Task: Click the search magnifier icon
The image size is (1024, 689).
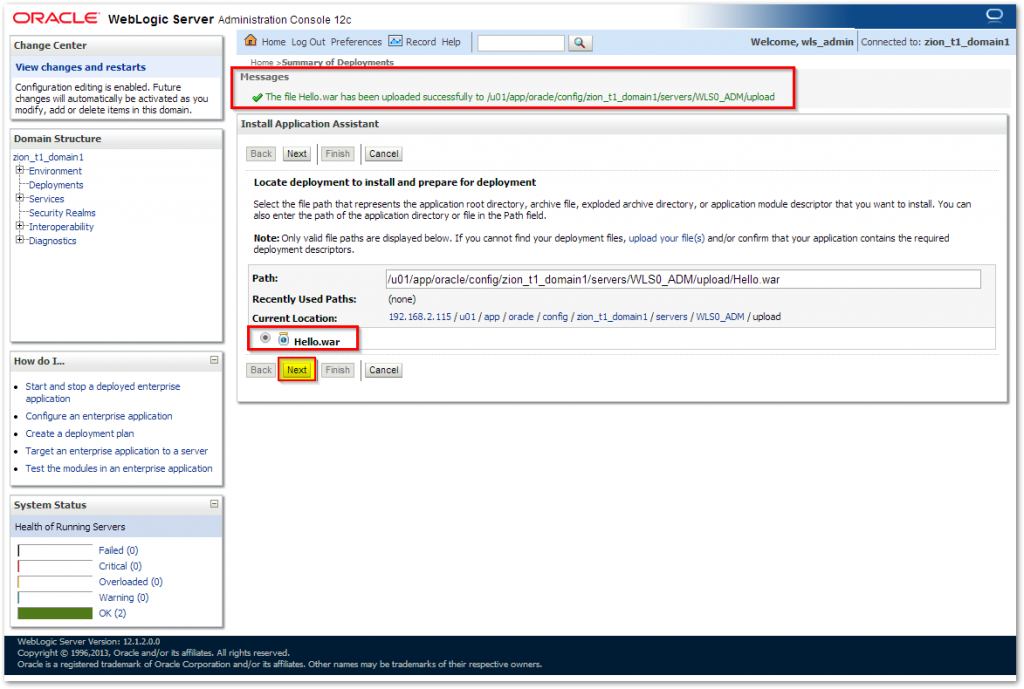Action: coord(579,43)
